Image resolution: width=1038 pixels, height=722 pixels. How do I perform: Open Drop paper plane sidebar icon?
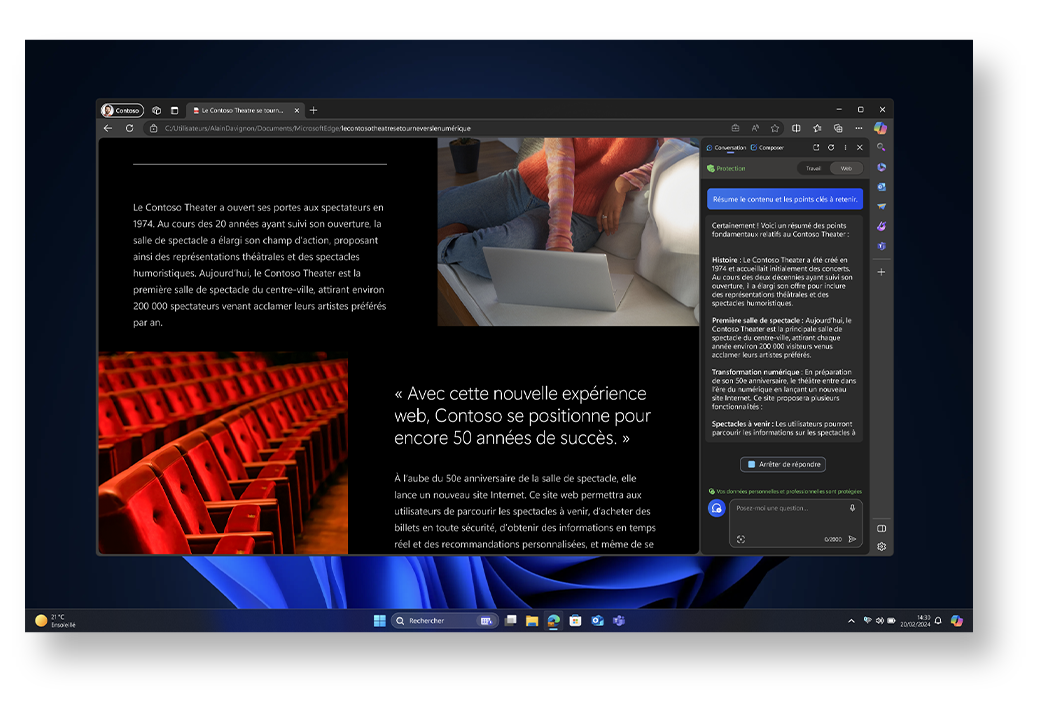click(881, 206)
